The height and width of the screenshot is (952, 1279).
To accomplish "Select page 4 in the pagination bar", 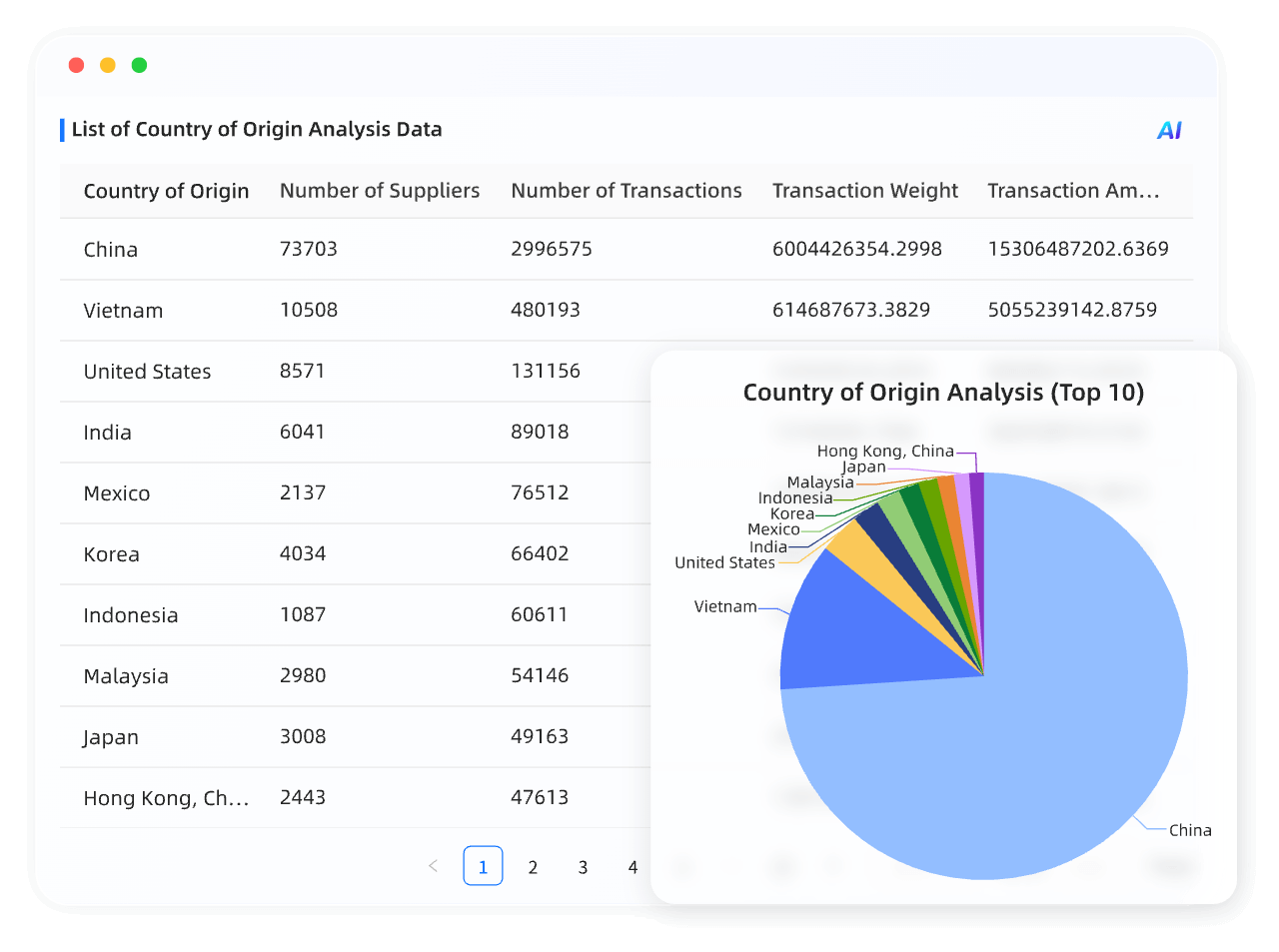I will click(x=633, y=866).
